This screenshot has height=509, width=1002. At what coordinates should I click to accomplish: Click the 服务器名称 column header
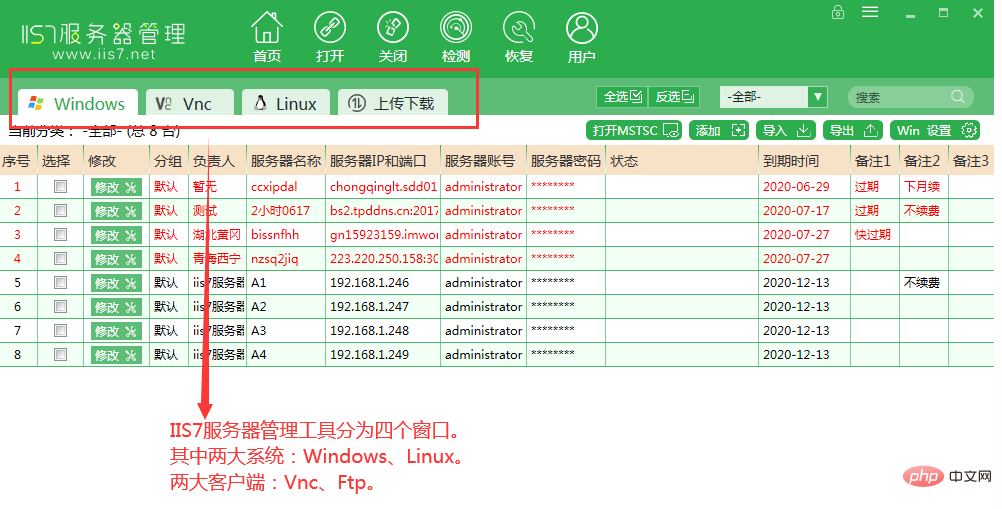tap(286, 161)
